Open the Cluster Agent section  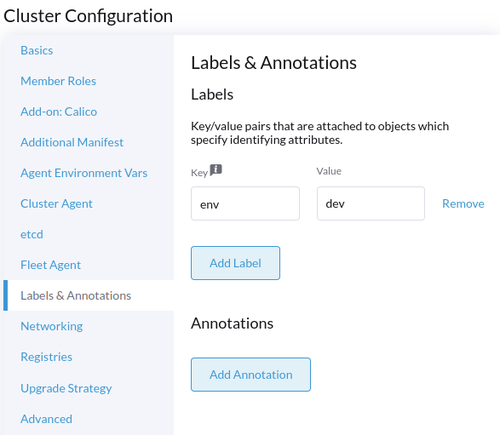(x=56, y=204)
